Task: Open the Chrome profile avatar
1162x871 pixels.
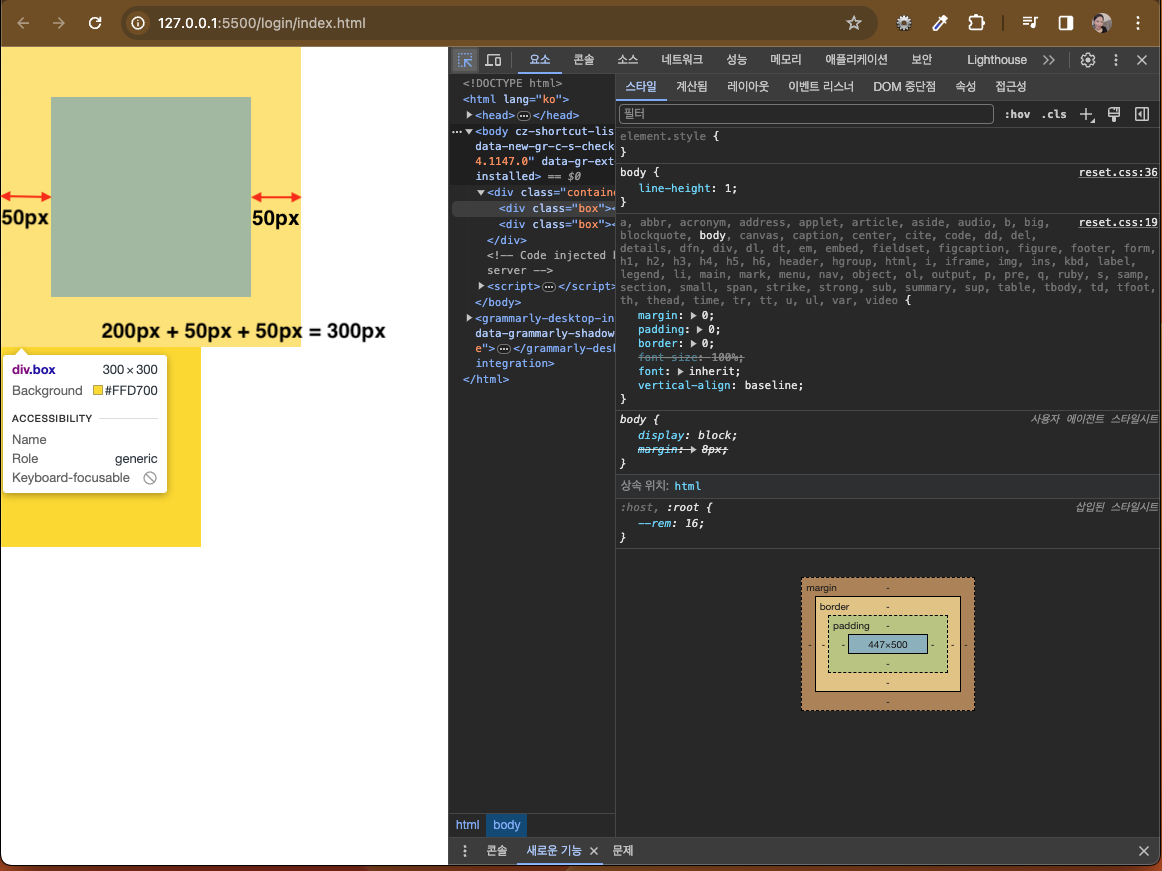Action: 1101,23
